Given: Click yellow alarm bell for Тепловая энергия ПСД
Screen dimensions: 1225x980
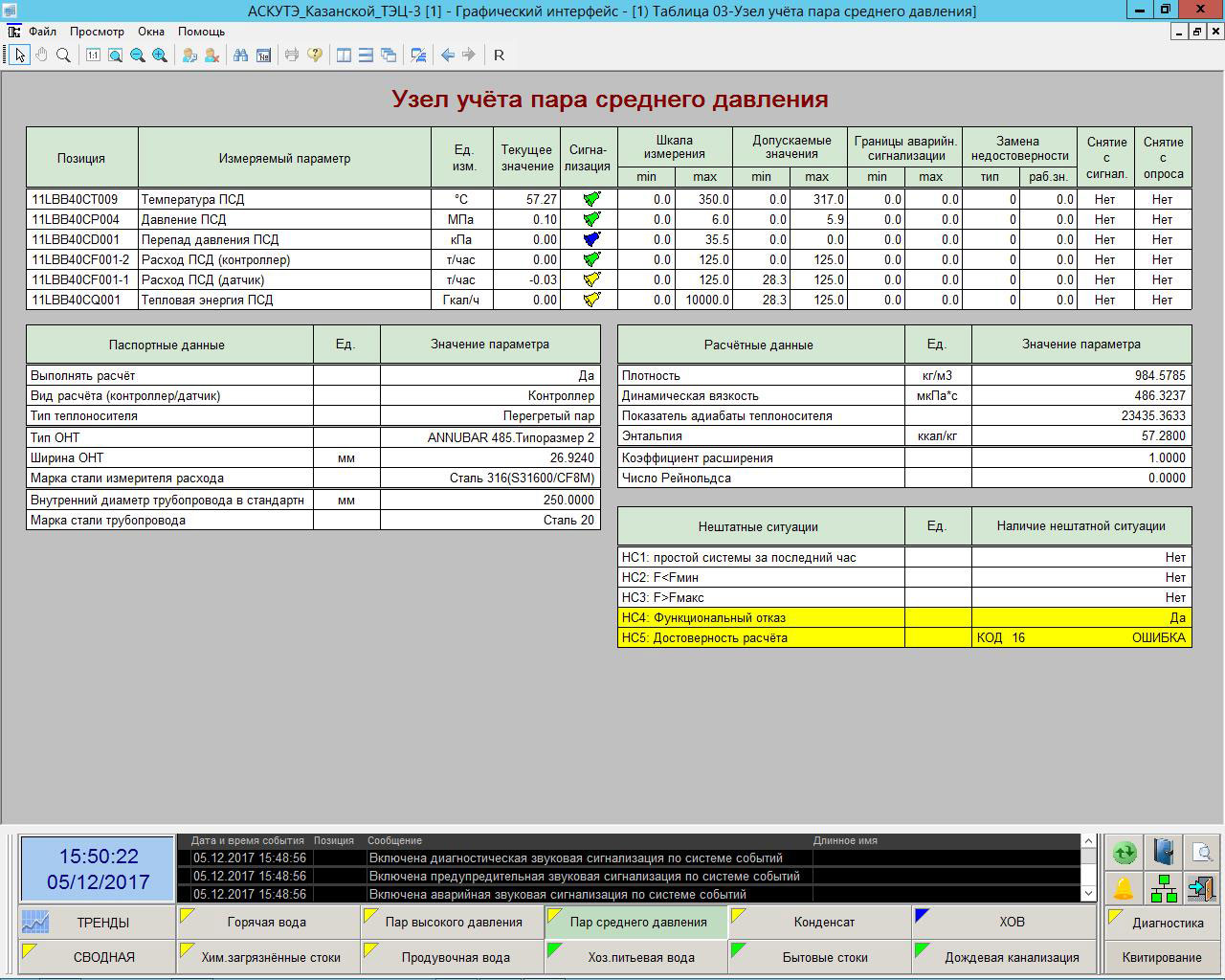Looking at the screenshot, I should (591, 300).
